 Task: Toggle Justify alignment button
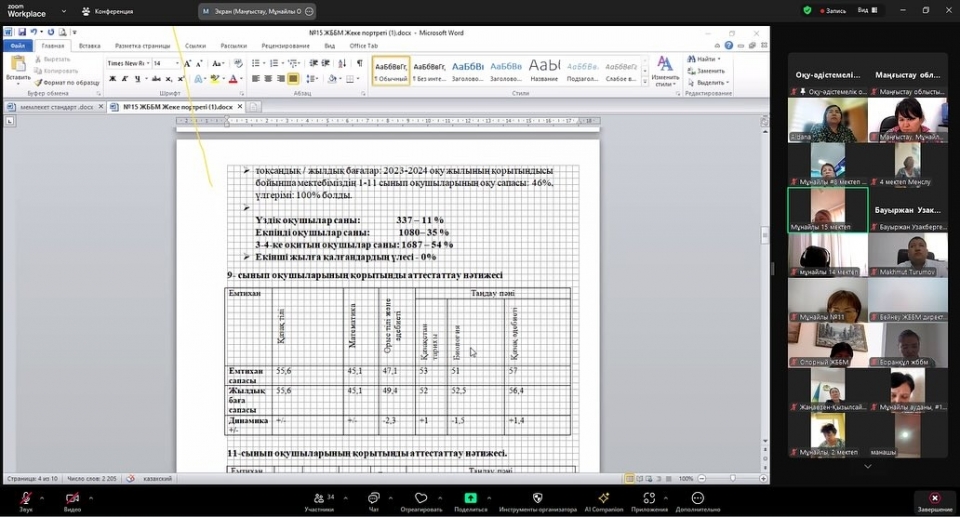pyautogui.click(x=293, y=78)
